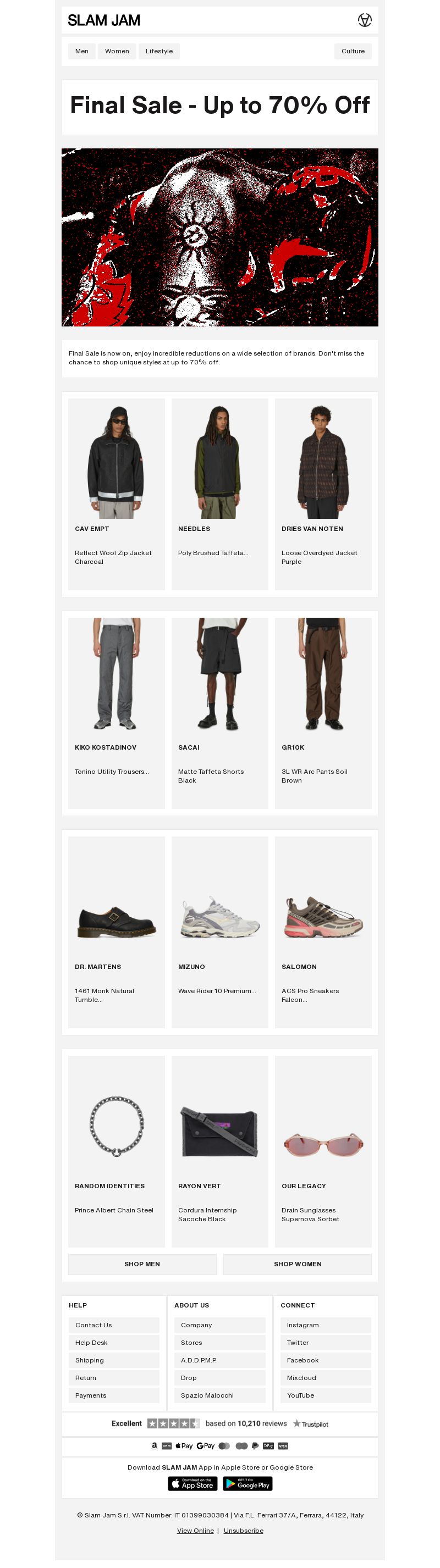Click the Apple Pay payment icon
Viewport: 440px width, 1568px height.
184,1445
